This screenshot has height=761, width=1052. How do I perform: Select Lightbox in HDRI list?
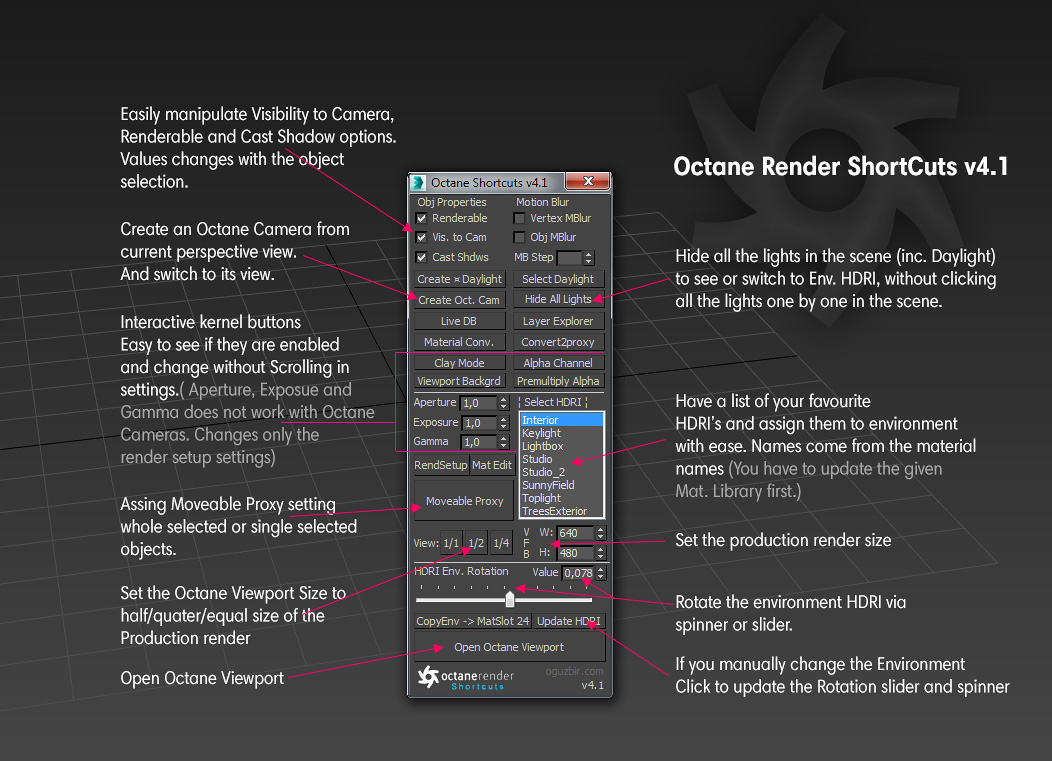(x=562, y=446)
